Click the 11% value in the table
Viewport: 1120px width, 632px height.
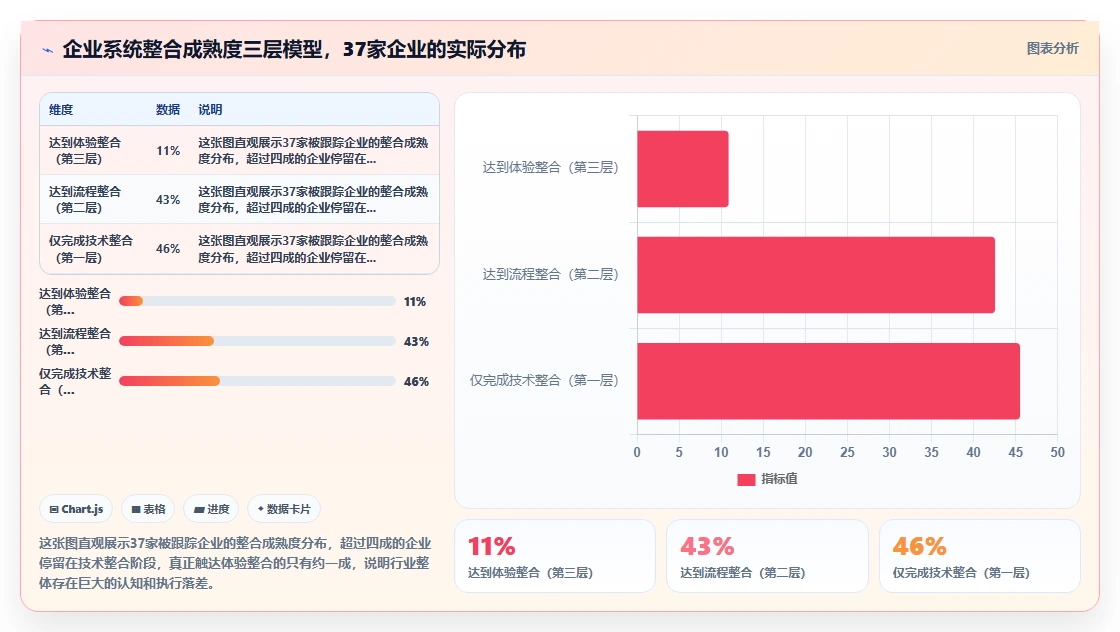168,151
